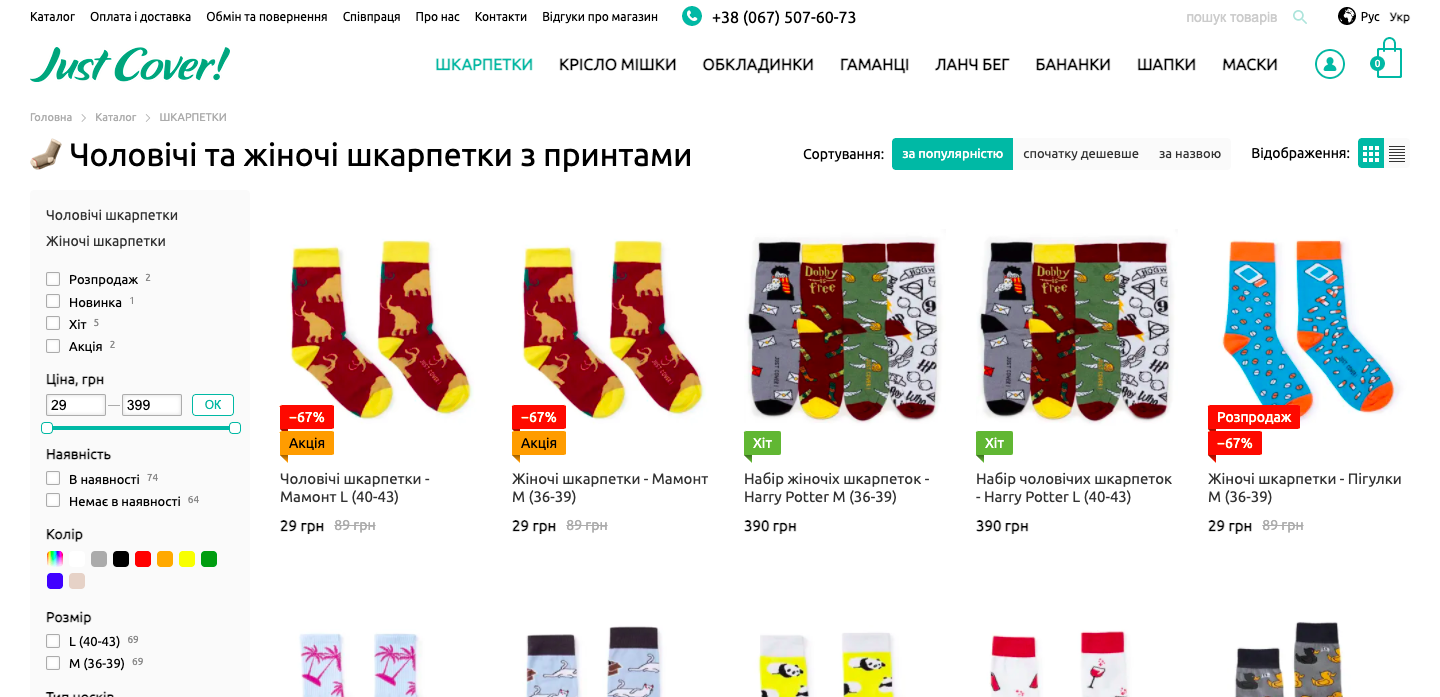Click the Just Cover! logo

click(130, 65)
